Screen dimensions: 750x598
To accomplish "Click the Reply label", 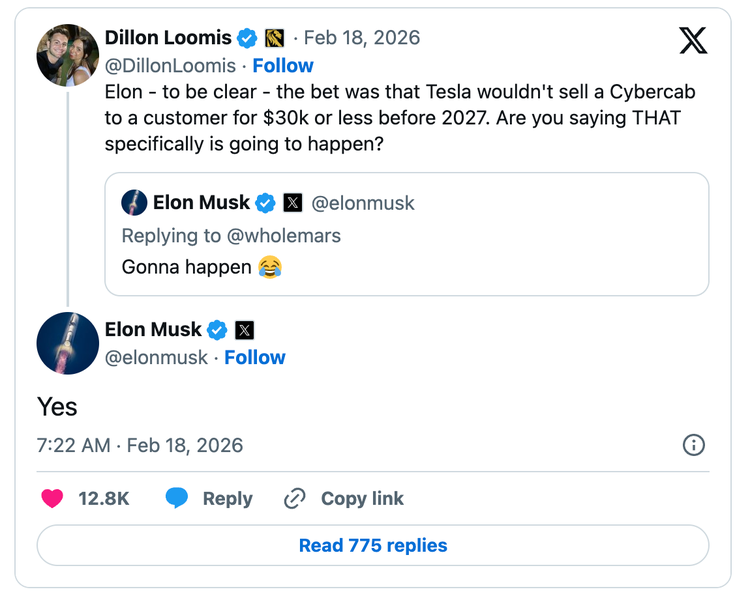I will [227, 498].
